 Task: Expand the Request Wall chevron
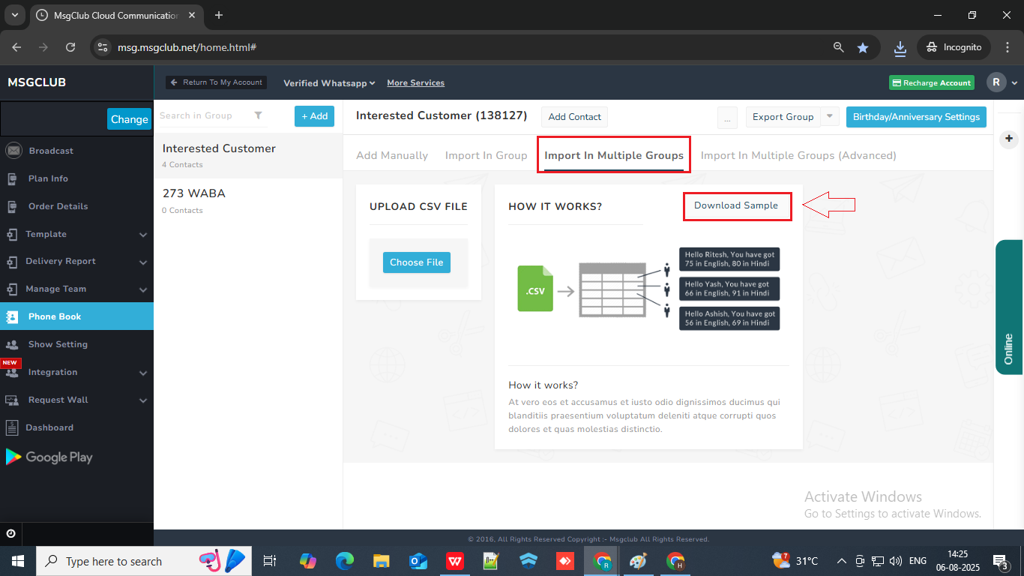pos(143,400)
